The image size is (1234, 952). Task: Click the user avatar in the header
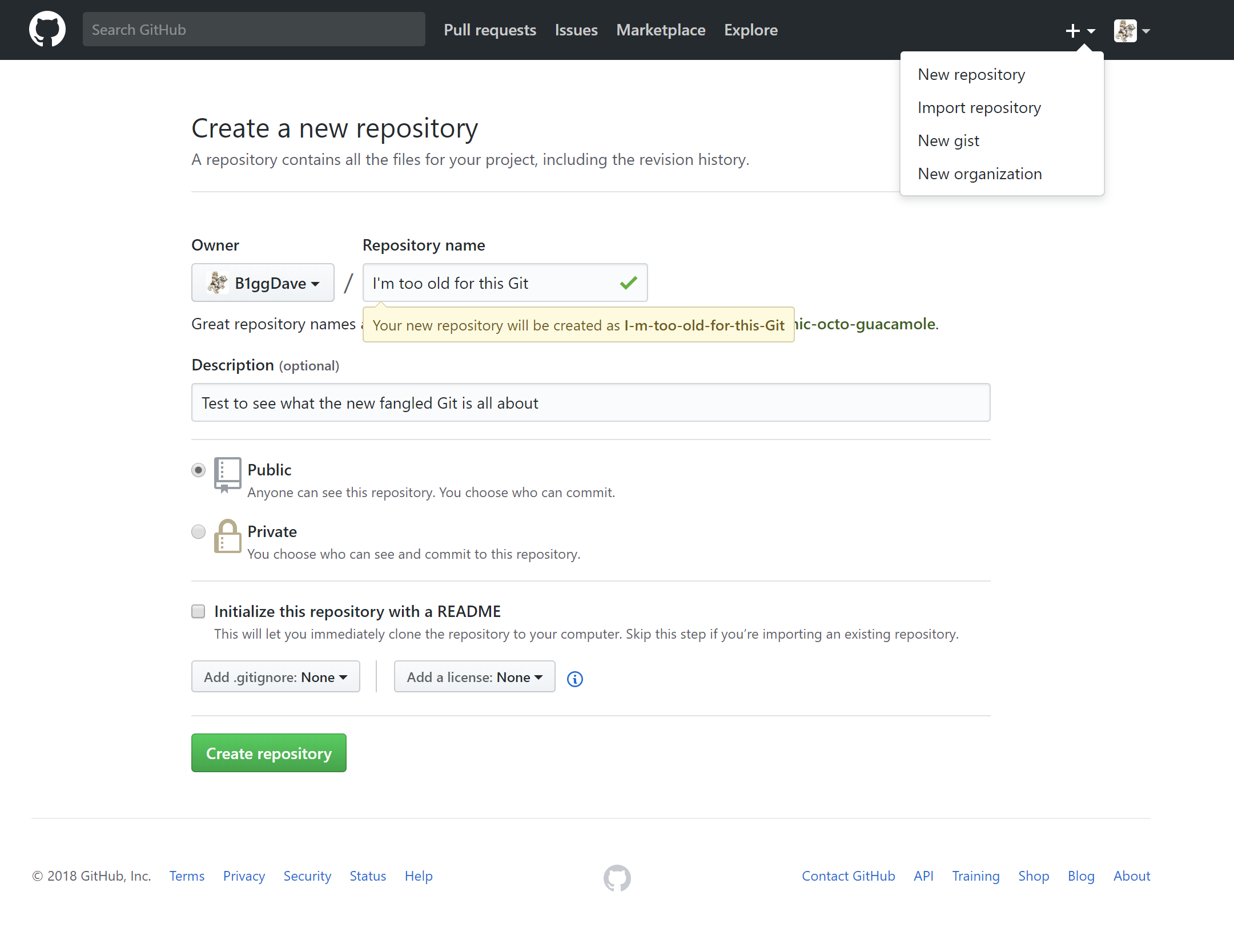(1125, 30)
